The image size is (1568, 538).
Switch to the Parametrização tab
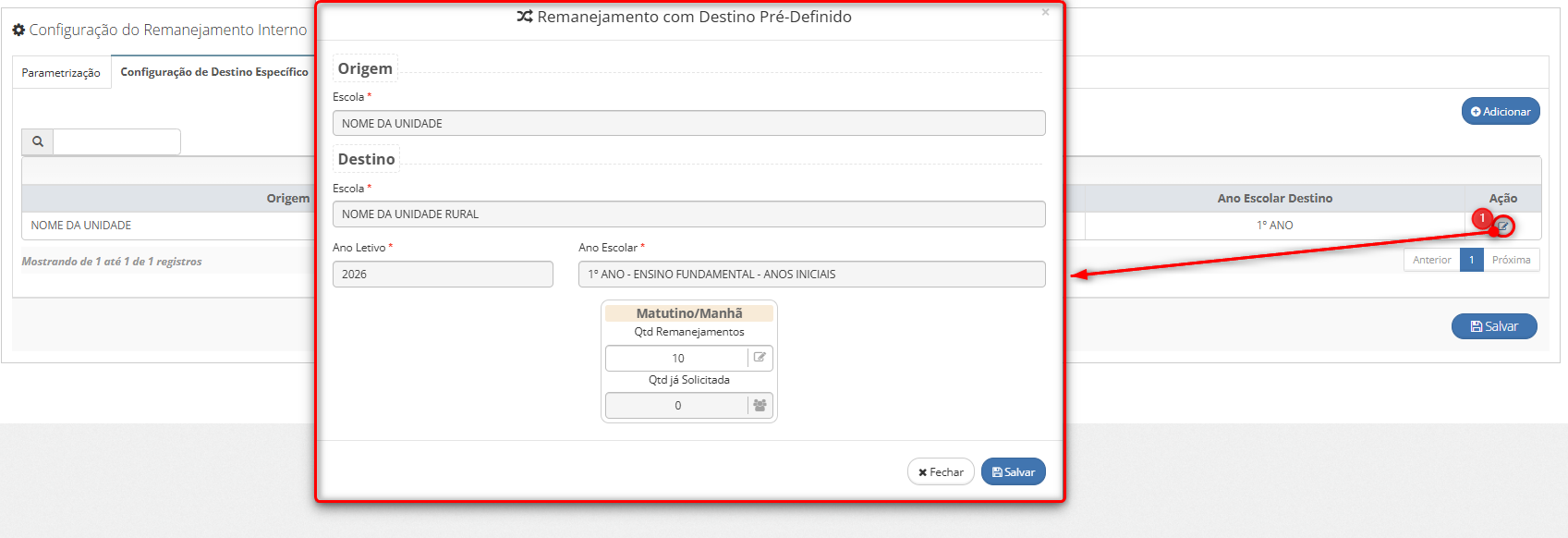[61, 72]
